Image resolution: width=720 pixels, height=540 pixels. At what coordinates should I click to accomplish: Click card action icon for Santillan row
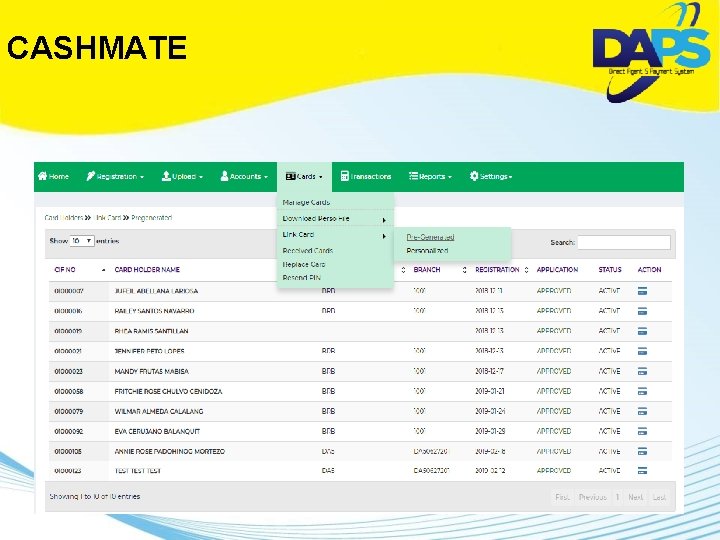[x=642, y=331]
